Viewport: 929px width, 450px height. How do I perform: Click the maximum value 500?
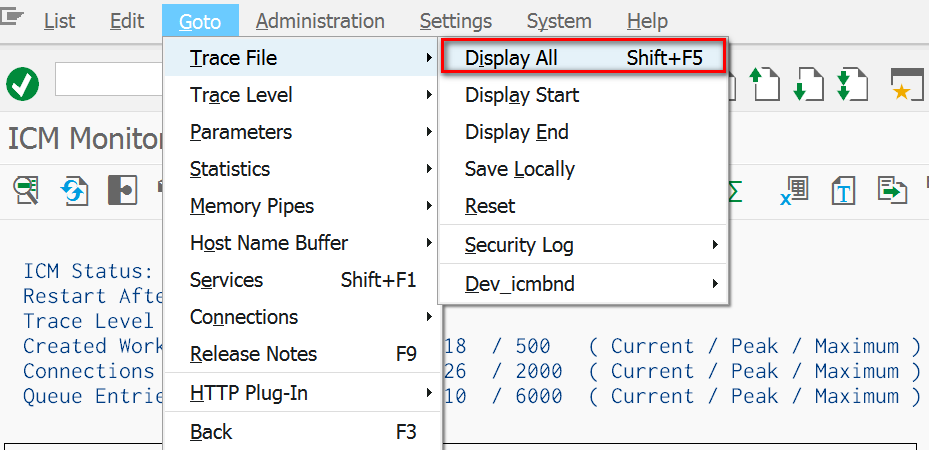click(533, 346)
